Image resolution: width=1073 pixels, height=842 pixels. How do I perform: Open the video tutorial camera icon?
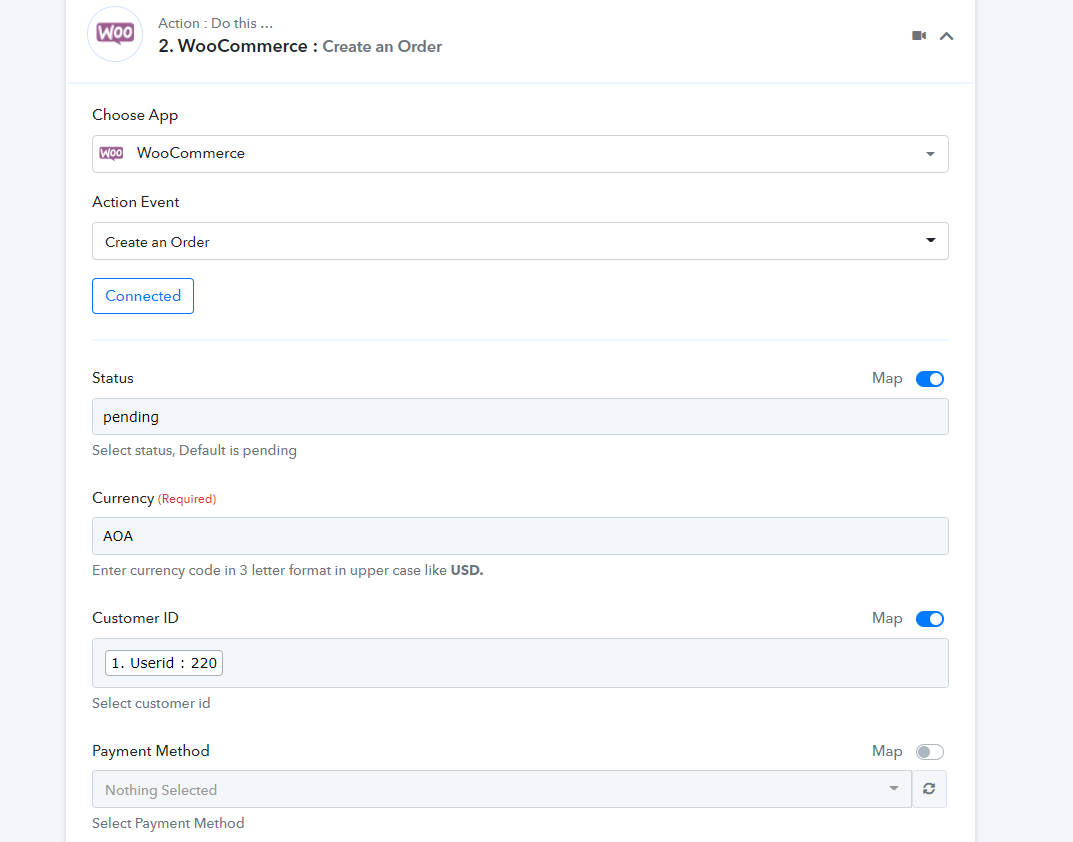[x=919, y=36]
